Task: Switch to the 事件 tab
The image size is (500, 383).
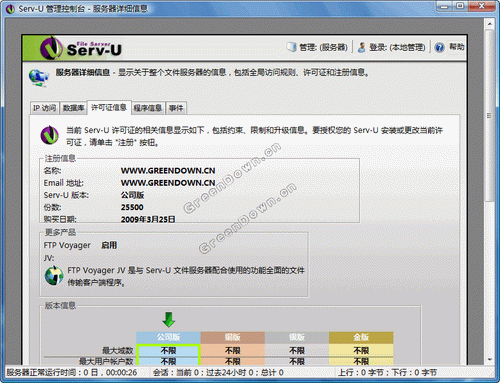Action: (x=176, y=108)
